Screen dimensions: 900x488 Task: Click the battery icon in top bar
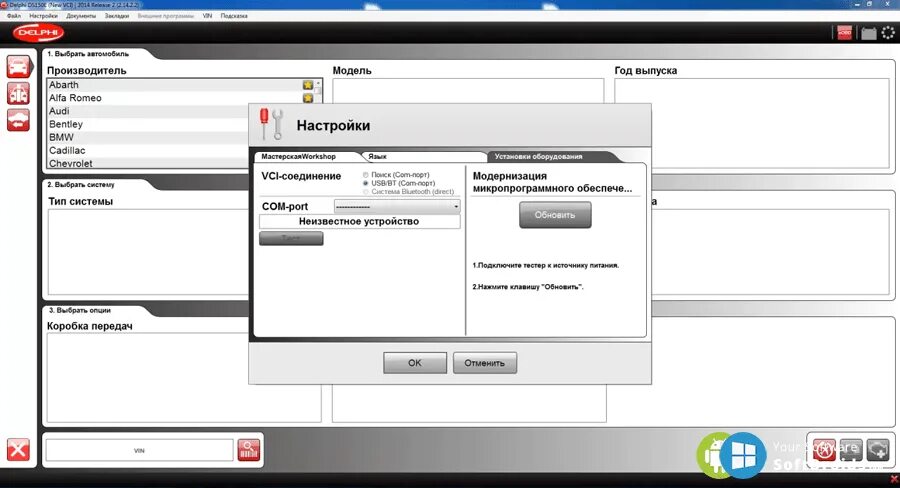pos(869,33)
